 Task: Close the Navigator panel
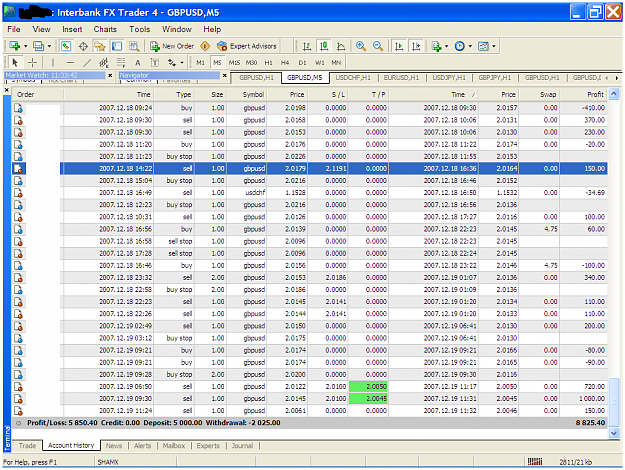click(x=224, y=75)
